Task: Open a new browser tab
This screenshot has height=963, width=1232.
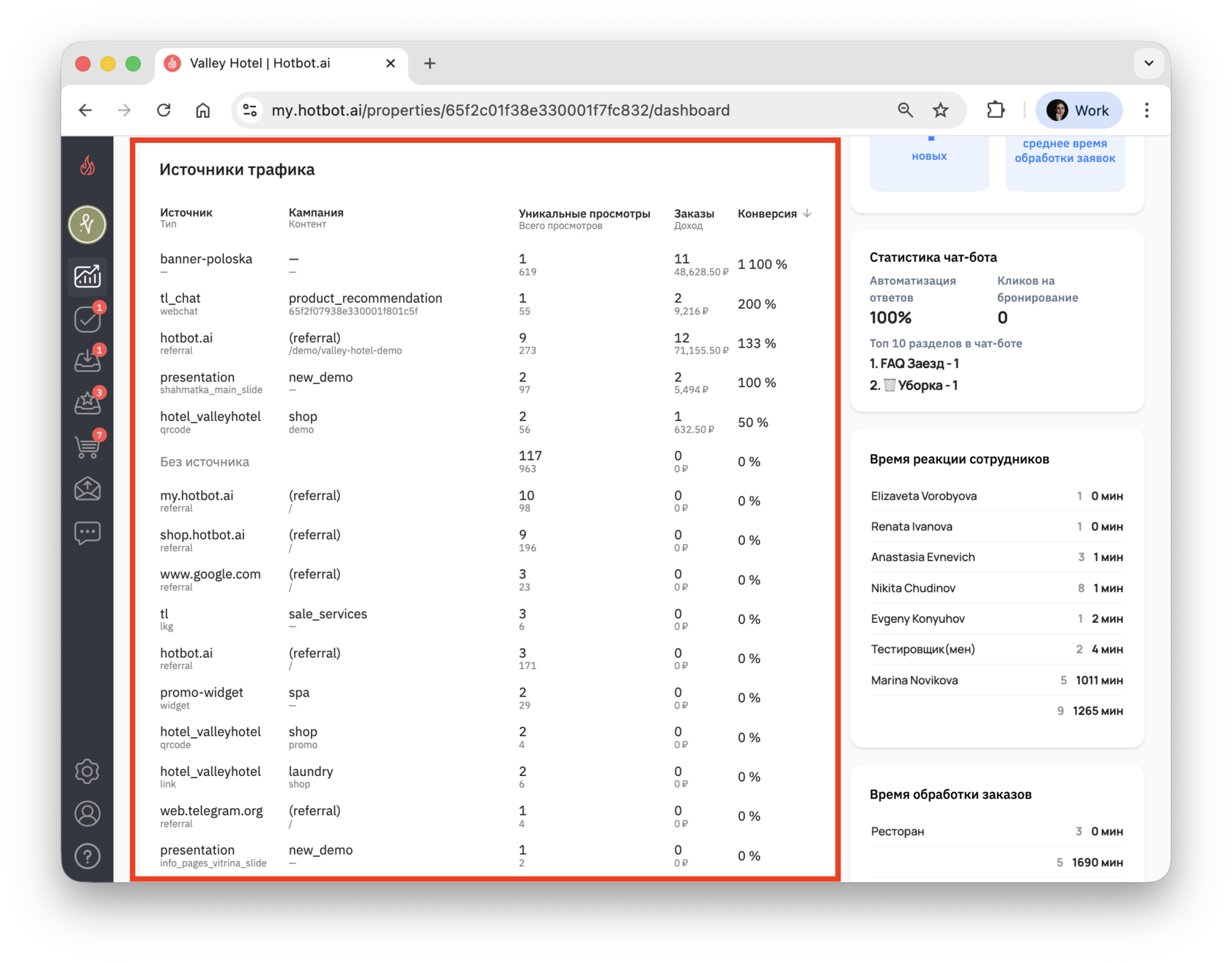Action: click(430, 64)
